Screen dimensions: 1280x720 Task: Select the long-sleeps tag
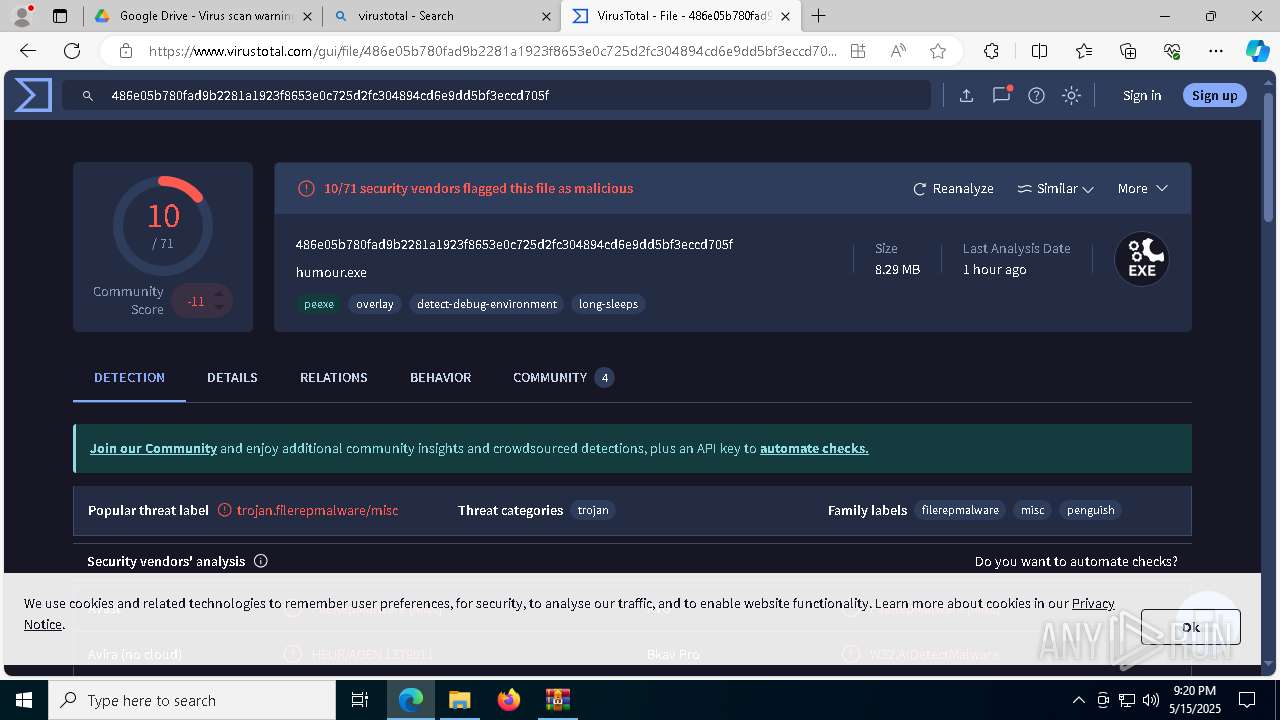(608, 304)
